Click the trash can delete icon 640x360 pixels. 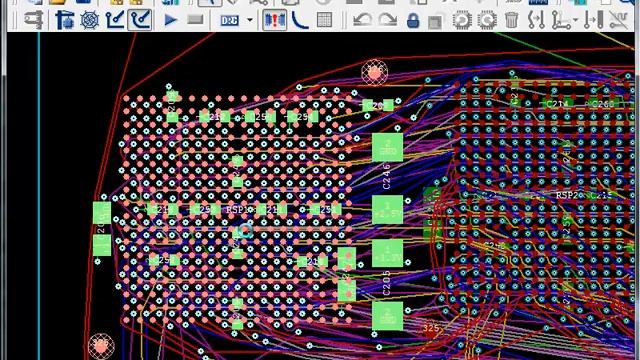[x=511, y=20]
